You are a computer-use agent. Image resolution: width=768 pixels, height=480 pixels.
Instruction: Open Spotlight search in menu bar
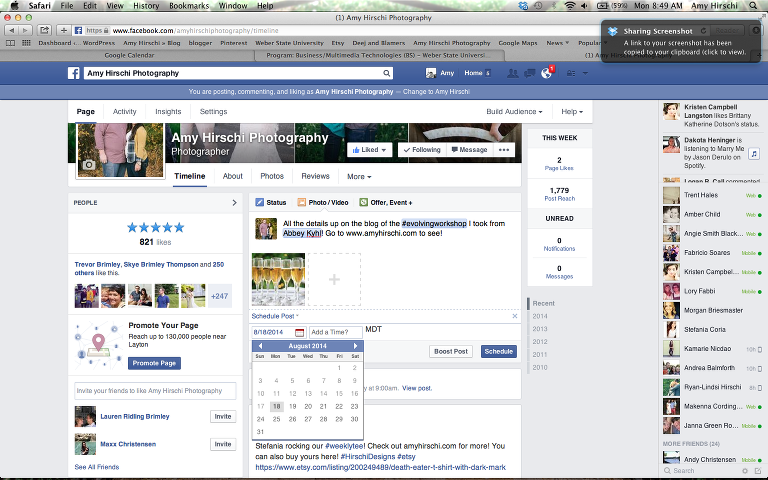pyautogui.click(x=753, y=6)
